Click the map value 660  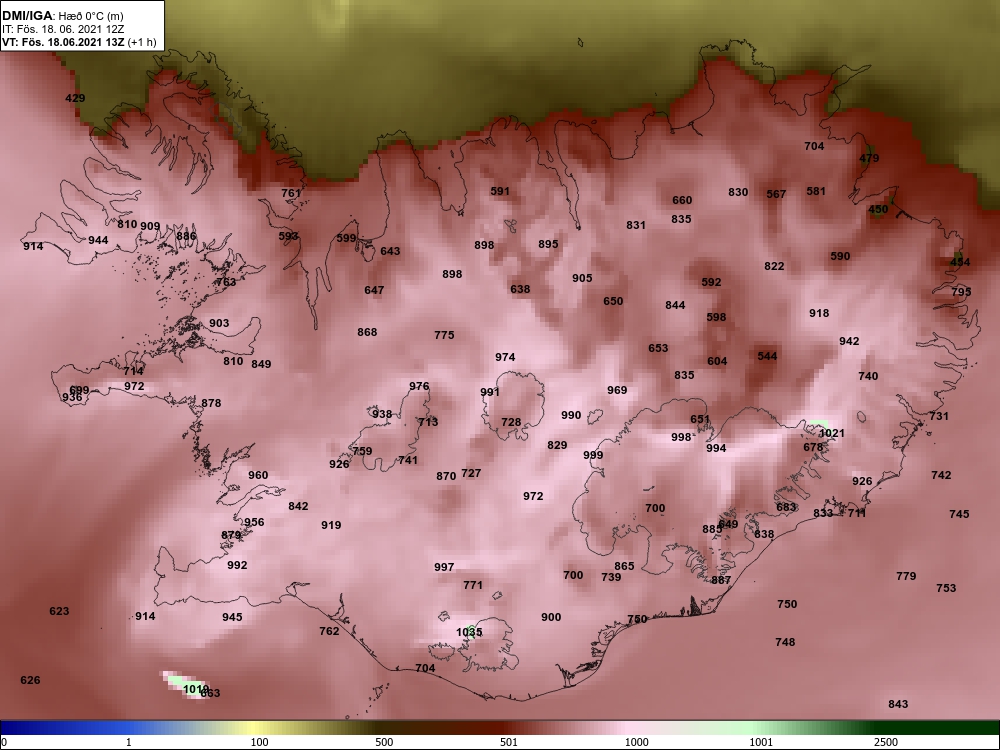coord(682,200)
